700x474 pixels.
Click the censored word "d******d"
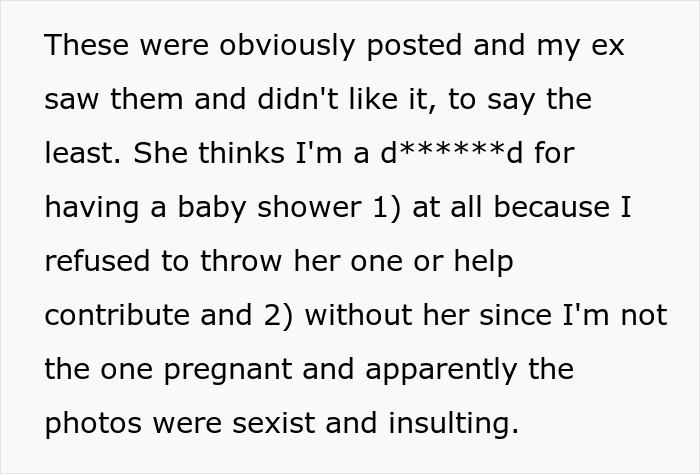coord(451,153)
